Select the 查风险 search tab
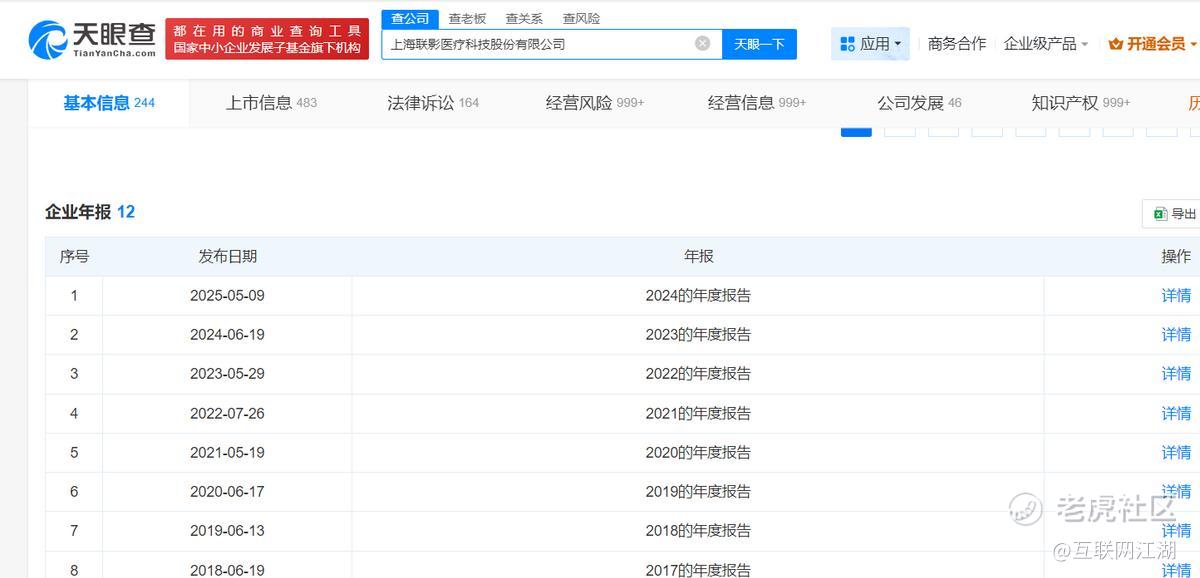Viewport: 1200px width, 578px height. [581, 19]
